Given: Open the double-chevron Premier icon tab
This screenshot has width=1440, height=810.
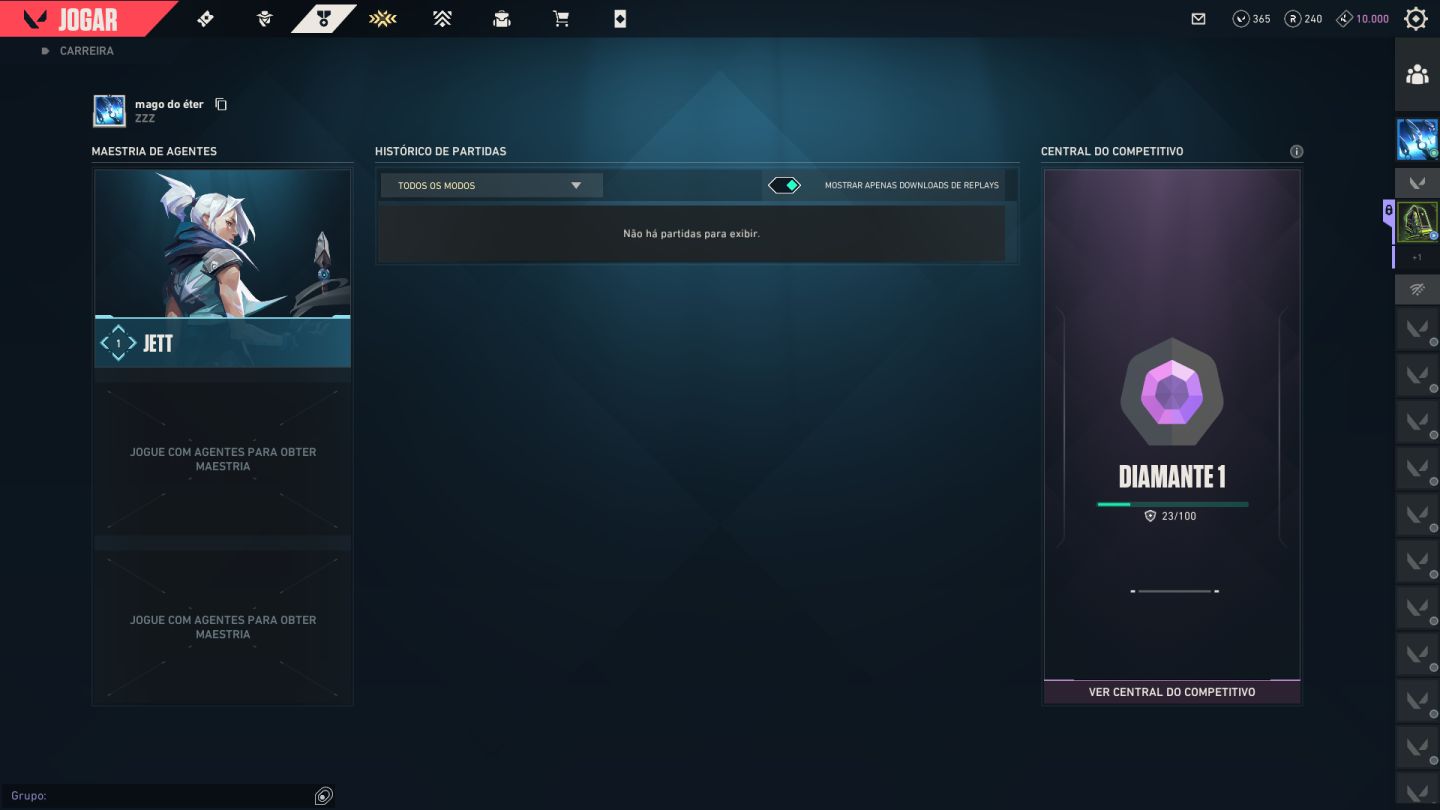Looking at the screenshot, I should (x=442, y=19).
